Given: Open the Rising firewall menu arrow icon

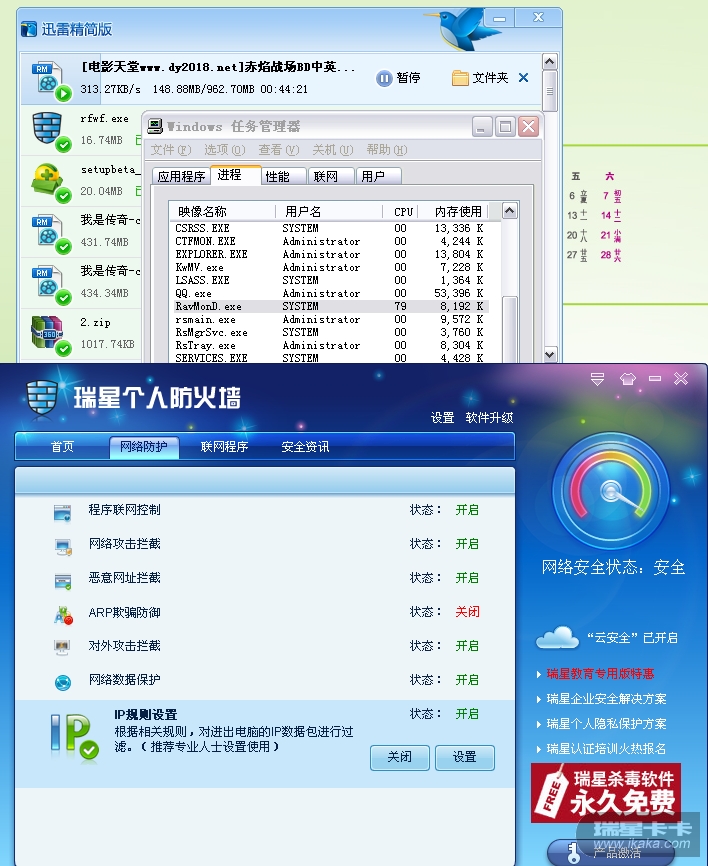Looking at the screenshot, I should (597, 379).
